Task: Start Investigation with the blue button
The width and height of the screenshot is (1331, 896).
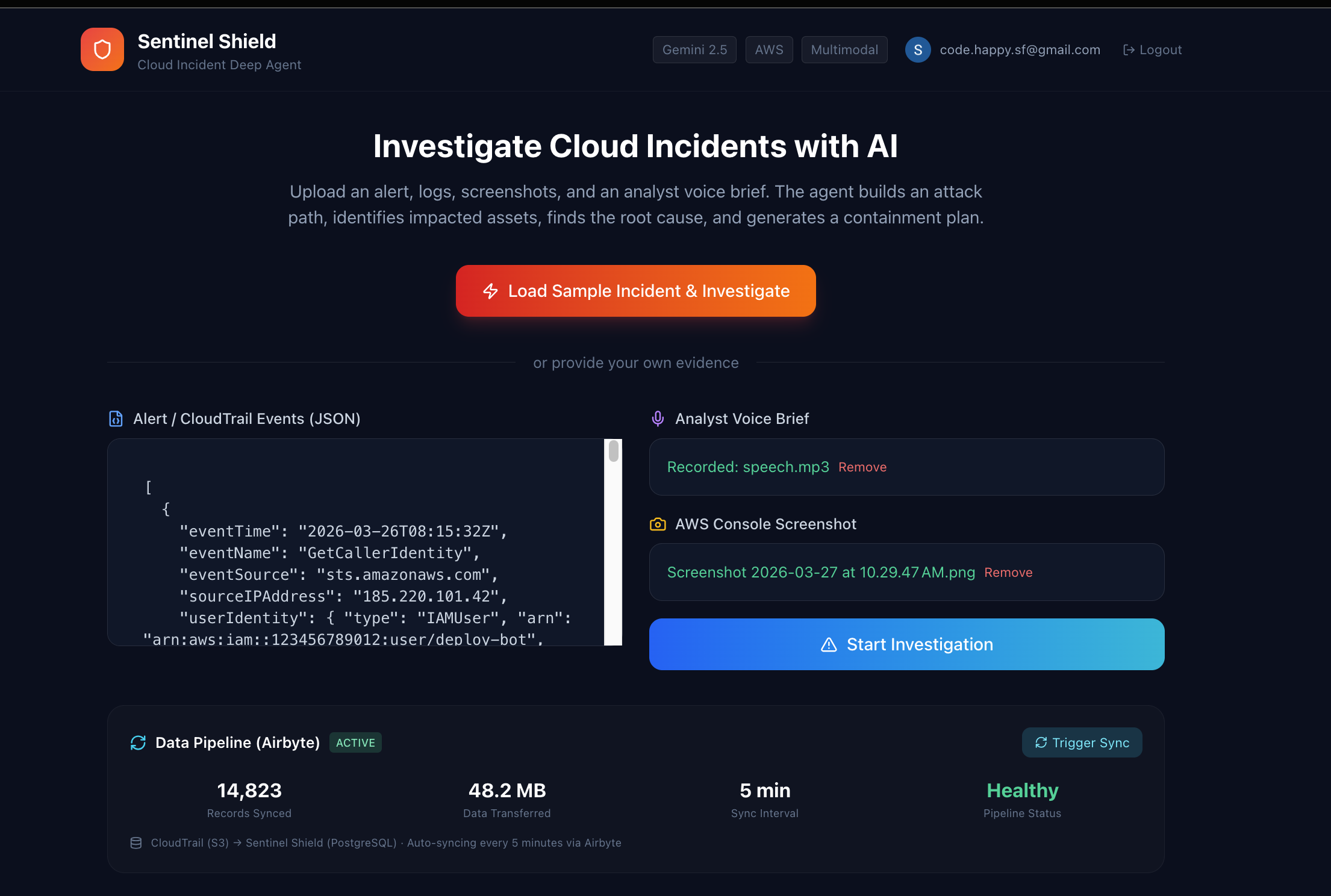Action: pyautogui.click(x=906, y=644)
